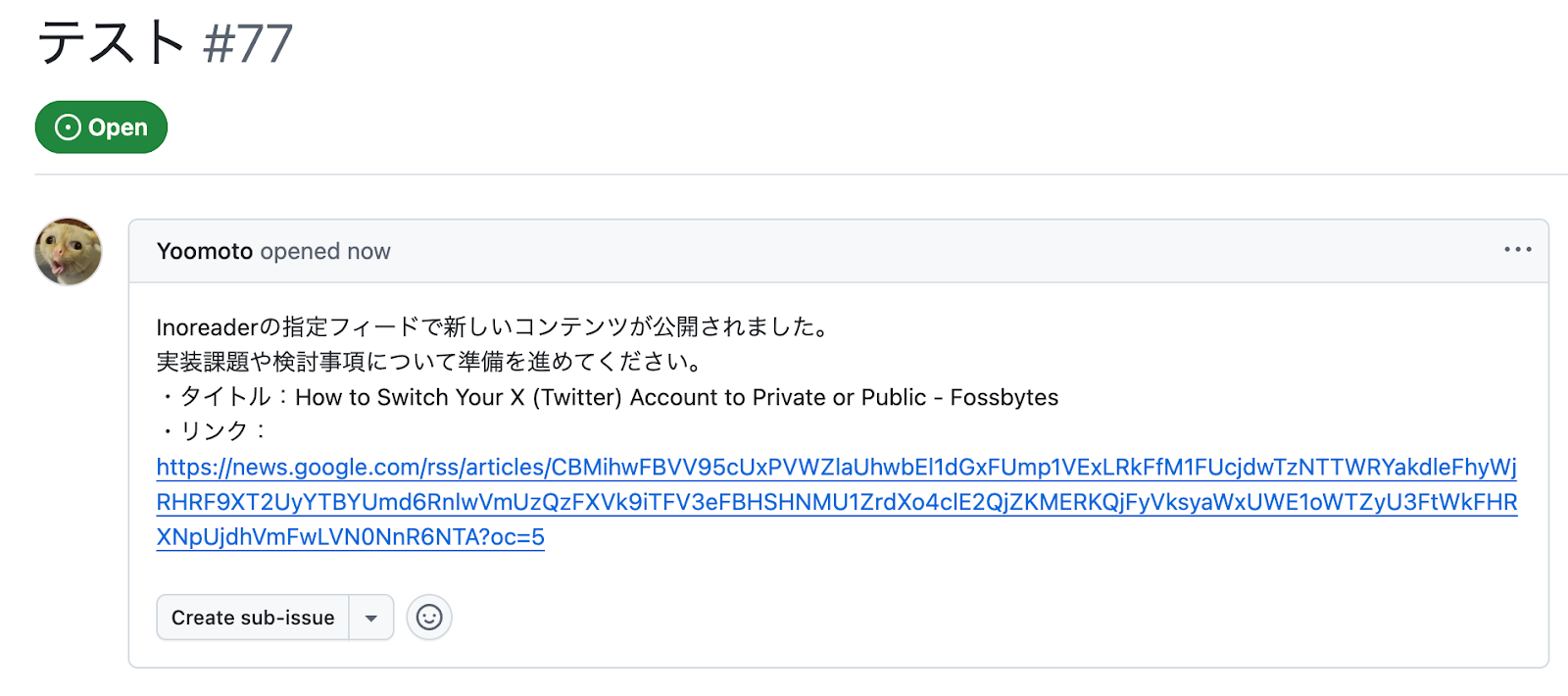Click the タイトル label in the comment
The width and height of the screenshot is (1568, 696).
(x=225, y=397)
